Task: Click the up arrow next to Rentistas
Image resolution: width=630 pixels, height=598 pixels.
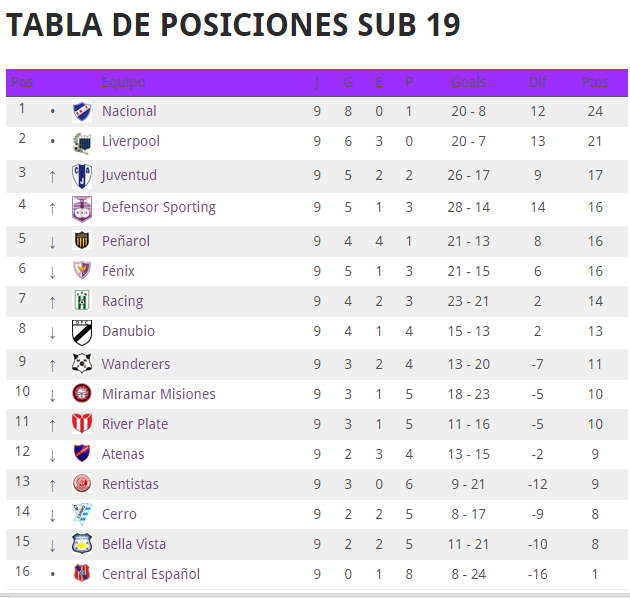Action: (x=52, y=485)
